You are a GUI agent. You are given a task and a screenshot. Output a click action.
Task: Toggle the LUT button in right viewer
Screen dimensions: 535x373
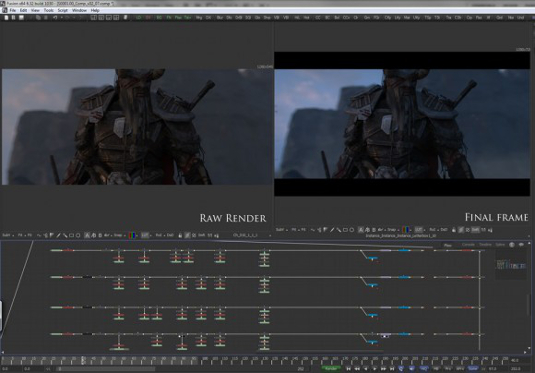pyautogui.click(x=418, y=230)
